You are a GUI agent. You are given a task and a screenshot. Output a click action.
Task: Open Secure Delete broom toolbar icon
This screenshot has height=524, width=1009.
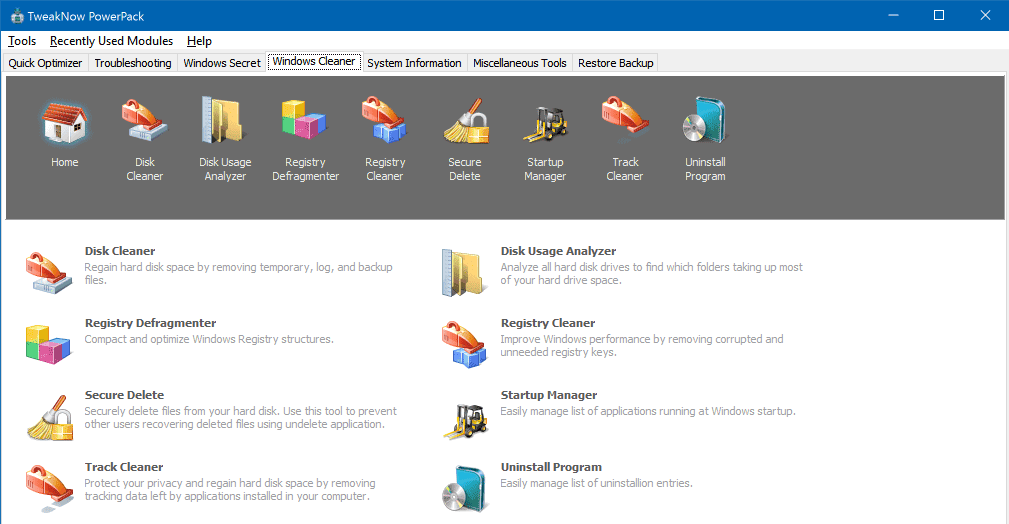click(465, 120)
